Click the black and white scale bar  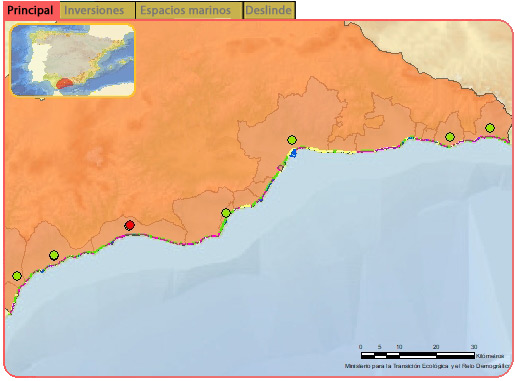click(418, 355)
